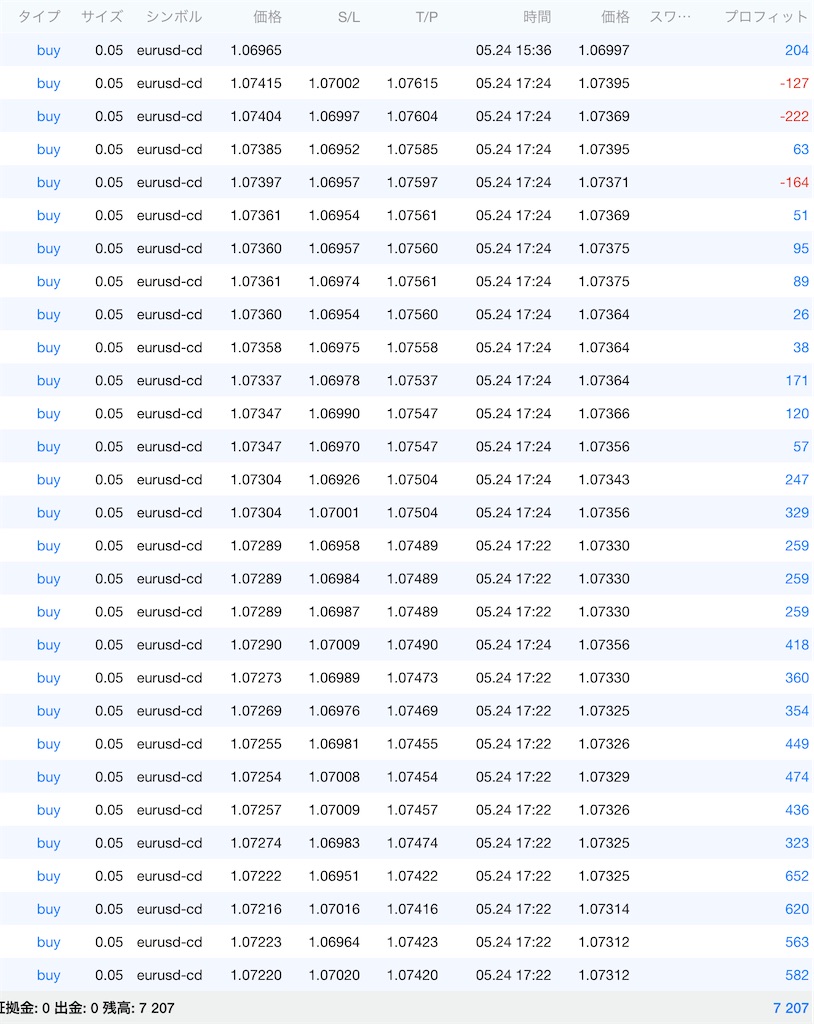Click the サイズ column header
Viewport: 814px width, 1024px height.
pos(102,16)
